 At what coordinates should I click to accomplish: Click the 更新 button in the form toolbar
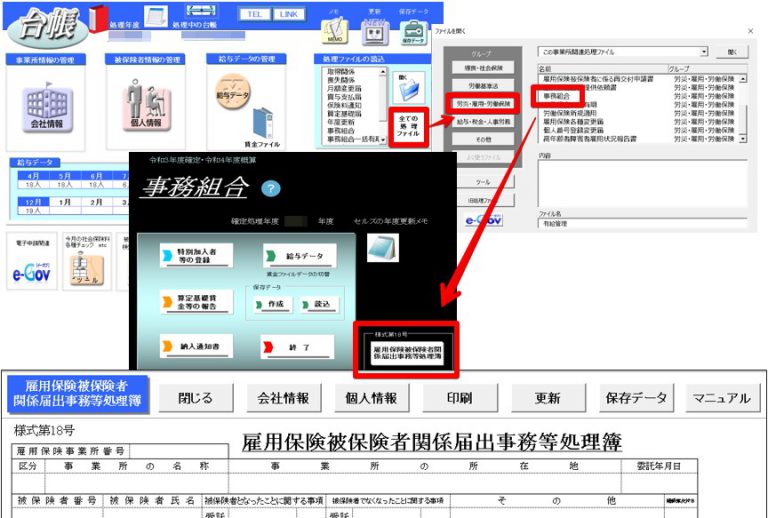(547, 398)
